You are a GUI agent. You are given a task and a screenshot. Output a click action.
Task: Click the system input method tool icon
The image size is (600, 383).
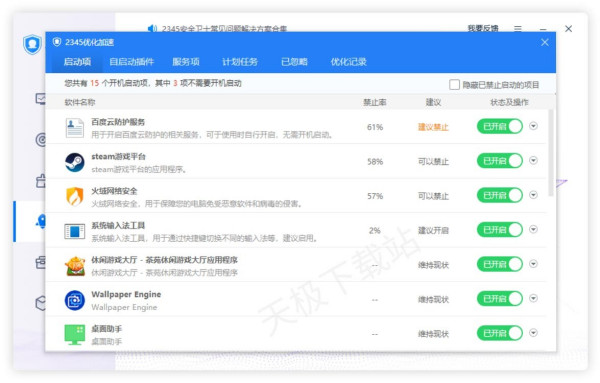[x=75, y=231]
